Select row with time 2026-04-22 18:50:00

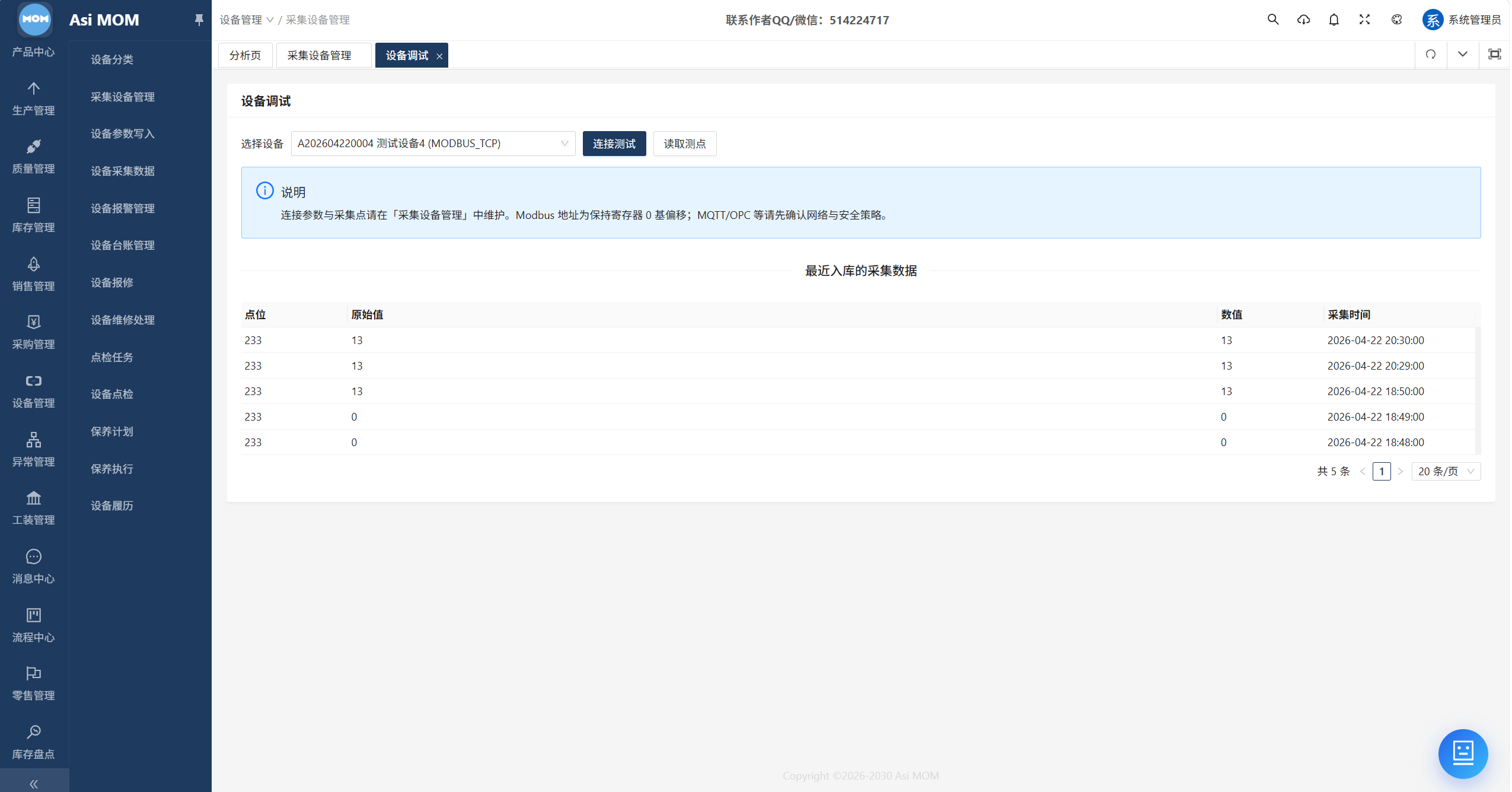pyautogui.click(x=858, y=391)
